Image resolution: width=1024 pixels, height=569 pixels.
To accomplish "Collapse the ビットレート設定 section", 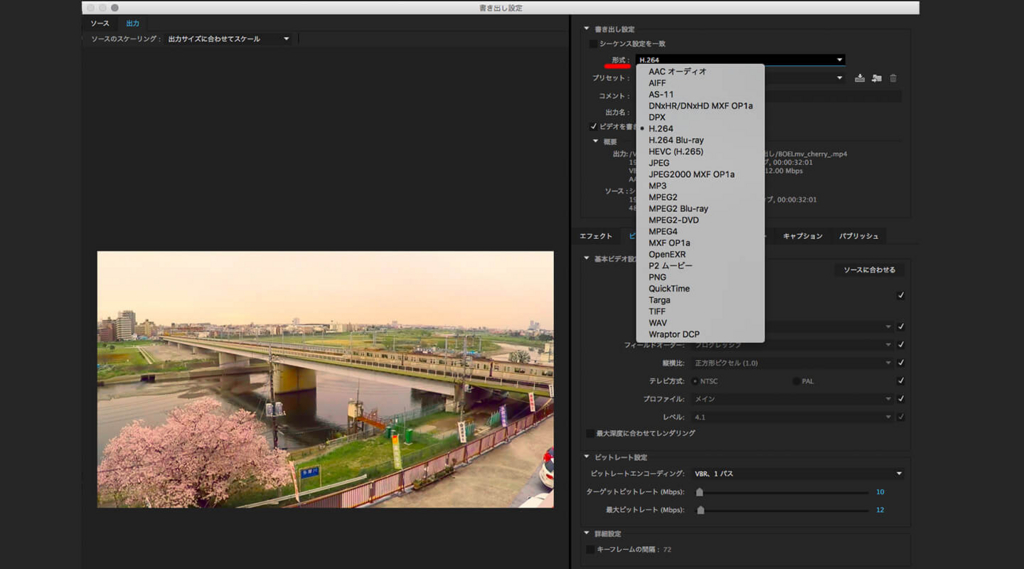I will (x=586, y=457).
